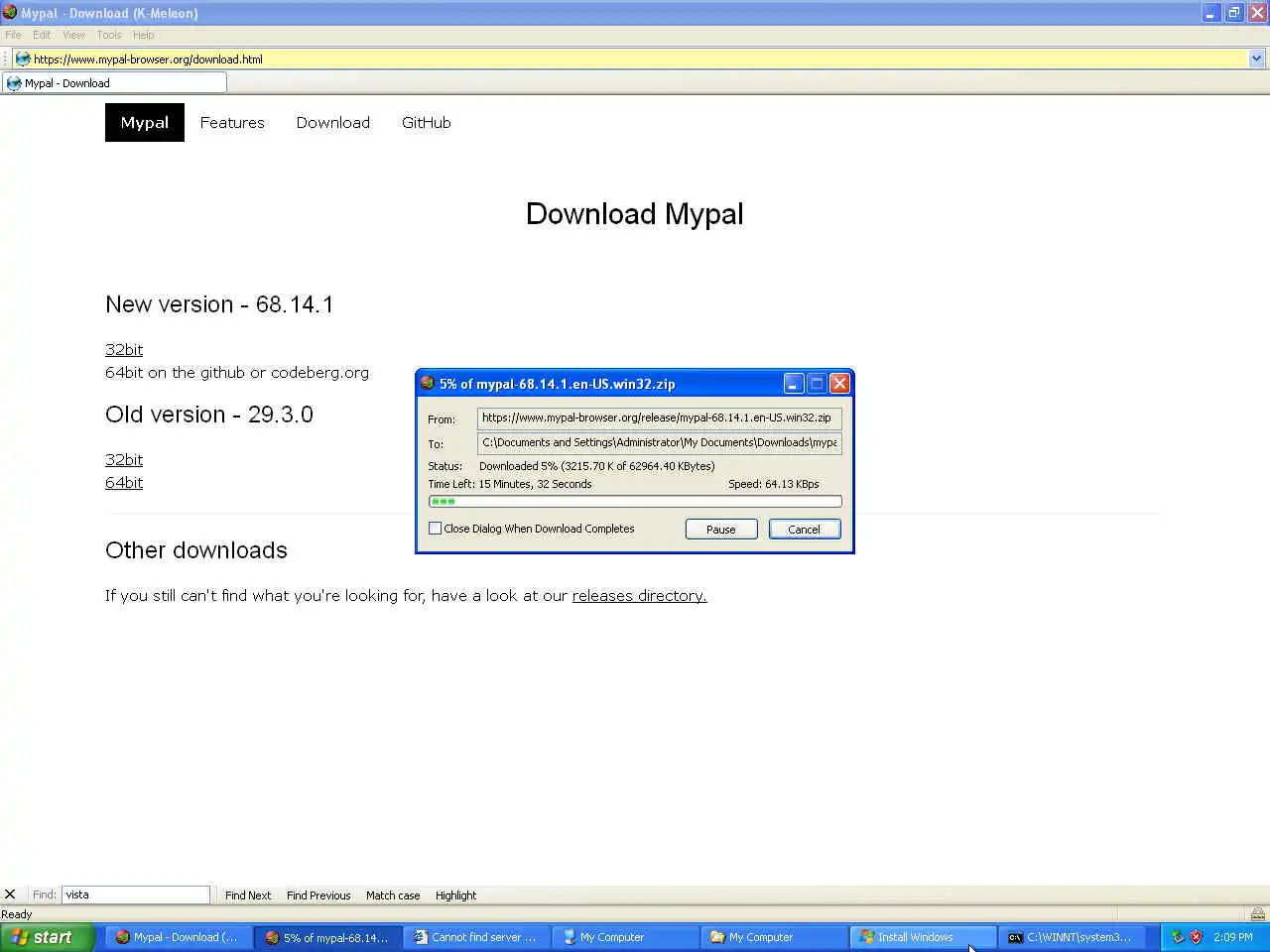Open the releases directory link
This screenshot has height=952, width=1270.
pos(640,595)
